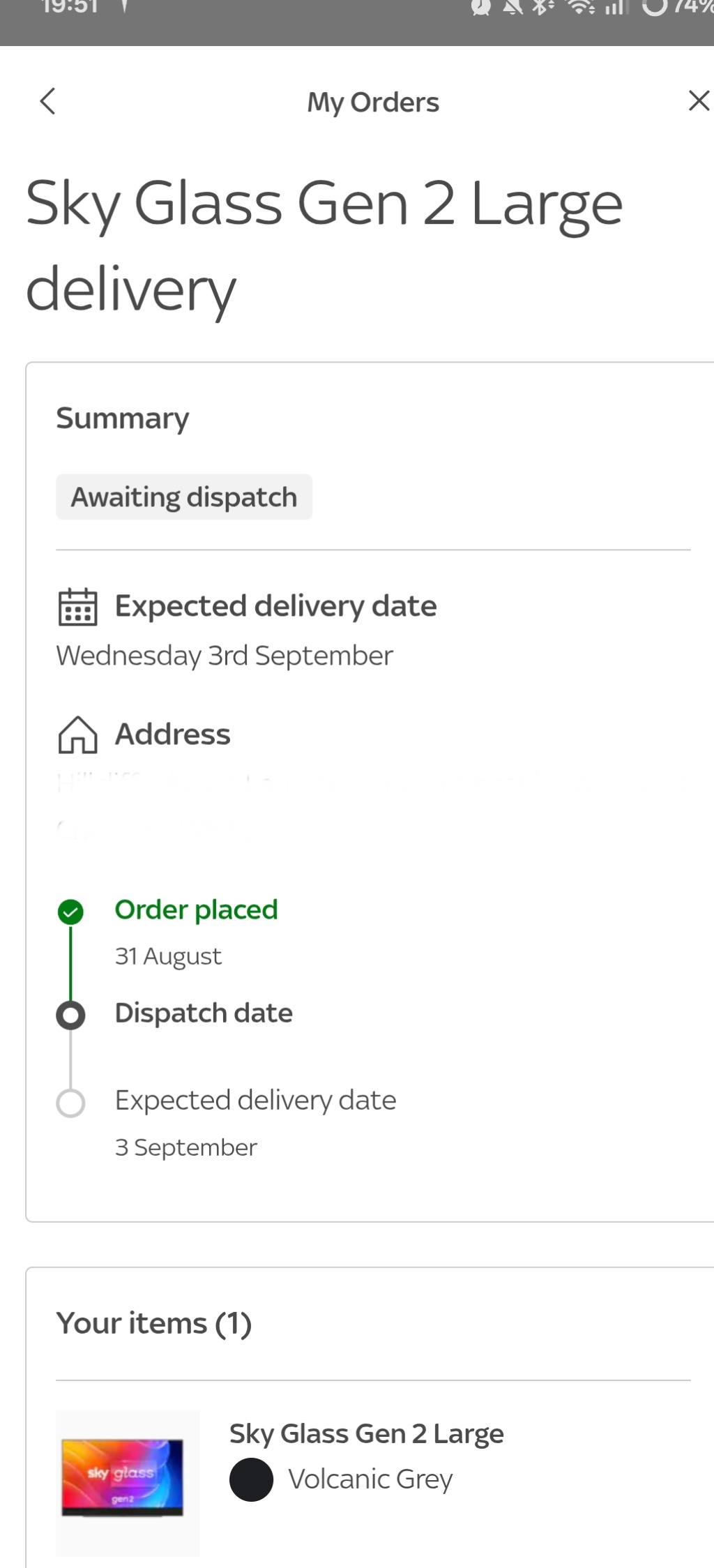Tap the 31 August order date

click(168, 956)
